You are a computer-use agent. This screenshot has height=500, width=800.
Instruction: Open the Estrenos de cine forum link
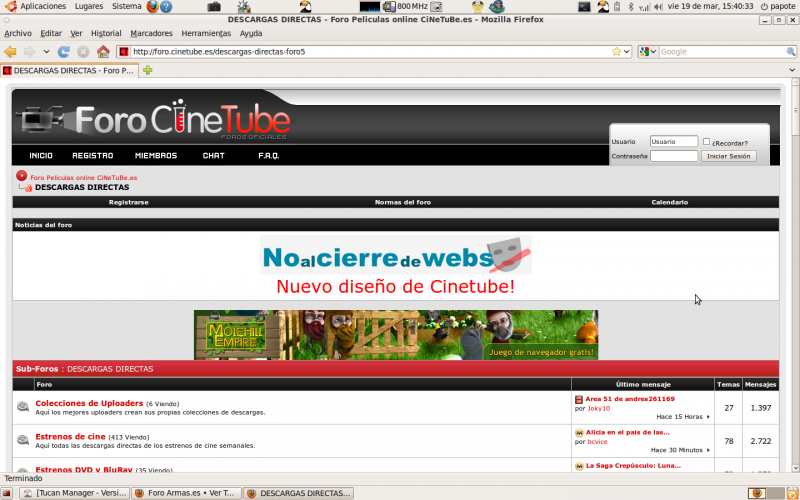[x=70, y=436]
